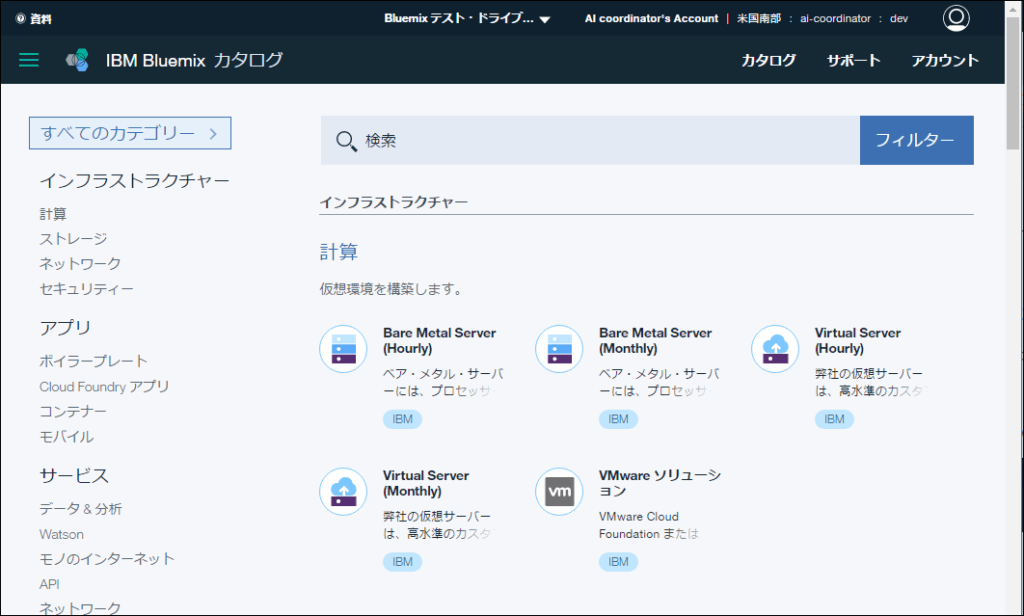
Task: Open the アカウント menu item
Action: [945, 60]
